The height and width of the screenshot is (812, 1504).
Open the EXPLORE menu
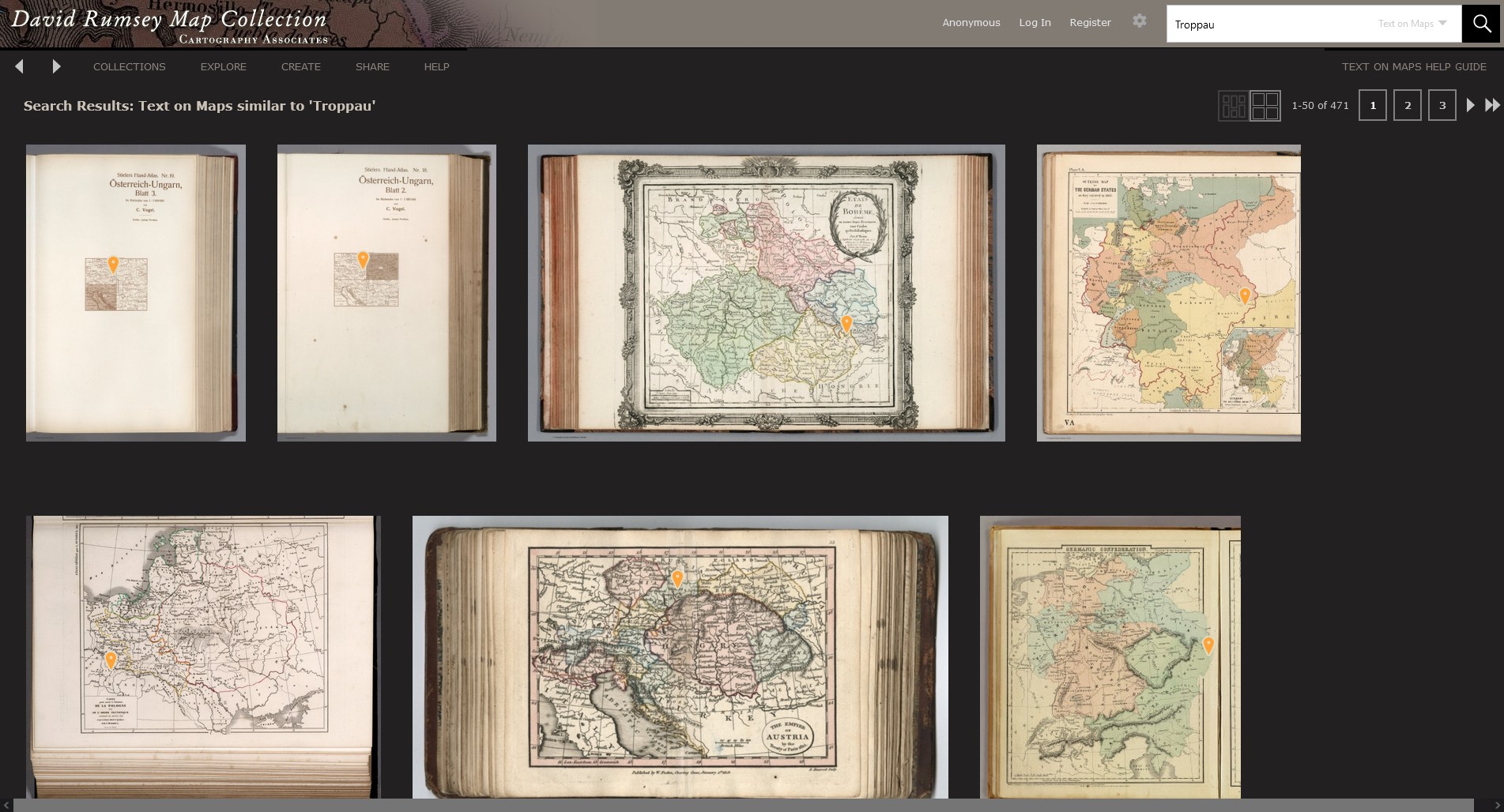pos(224,66)
